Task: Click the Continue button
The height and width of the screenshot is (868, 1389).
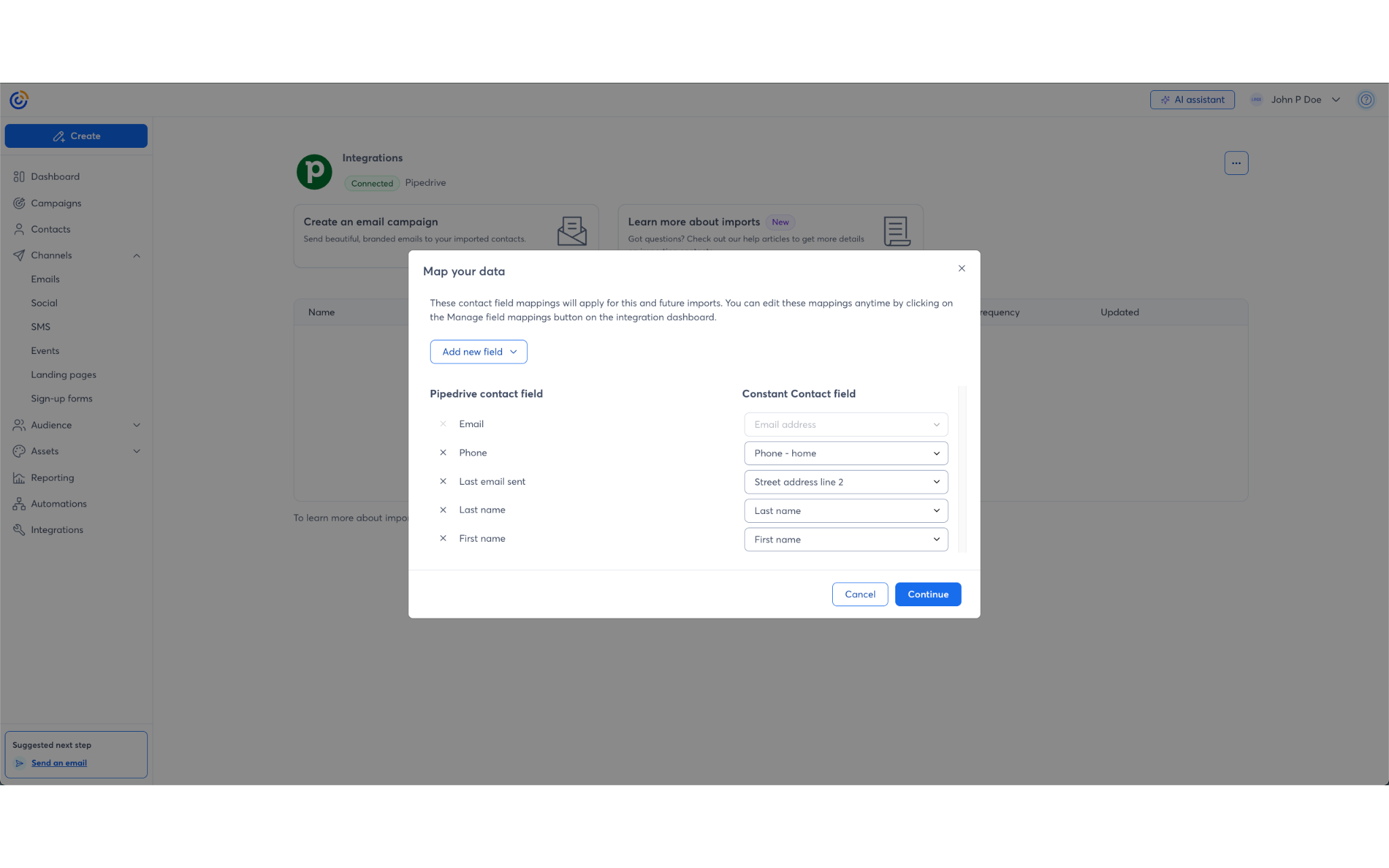Action: (x=928, y=595)
